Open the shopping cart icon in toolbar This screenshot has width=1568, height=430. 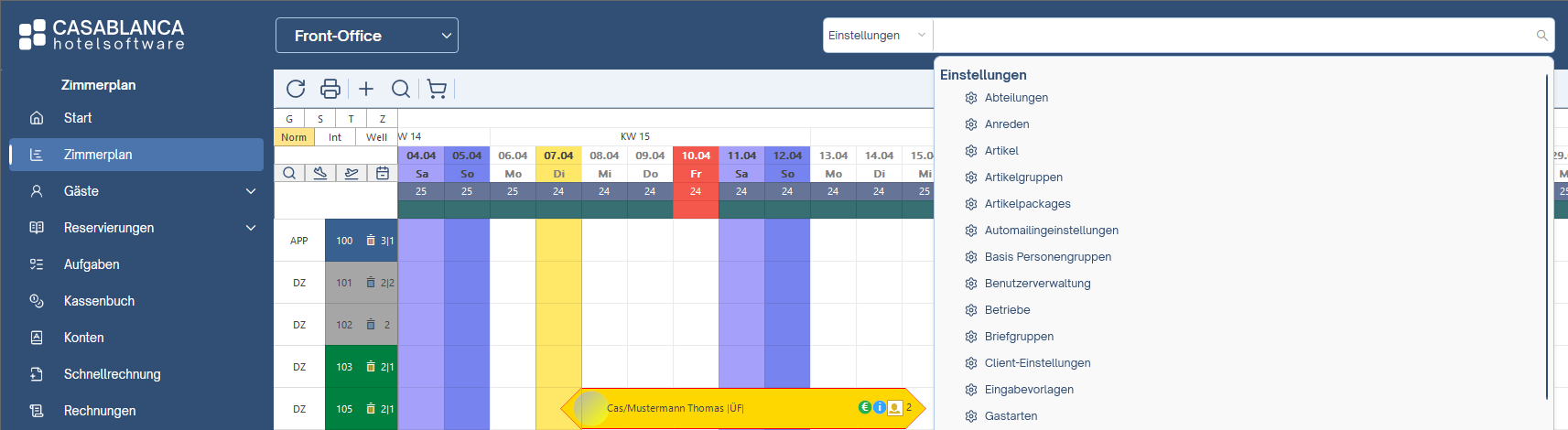[437, 89]
